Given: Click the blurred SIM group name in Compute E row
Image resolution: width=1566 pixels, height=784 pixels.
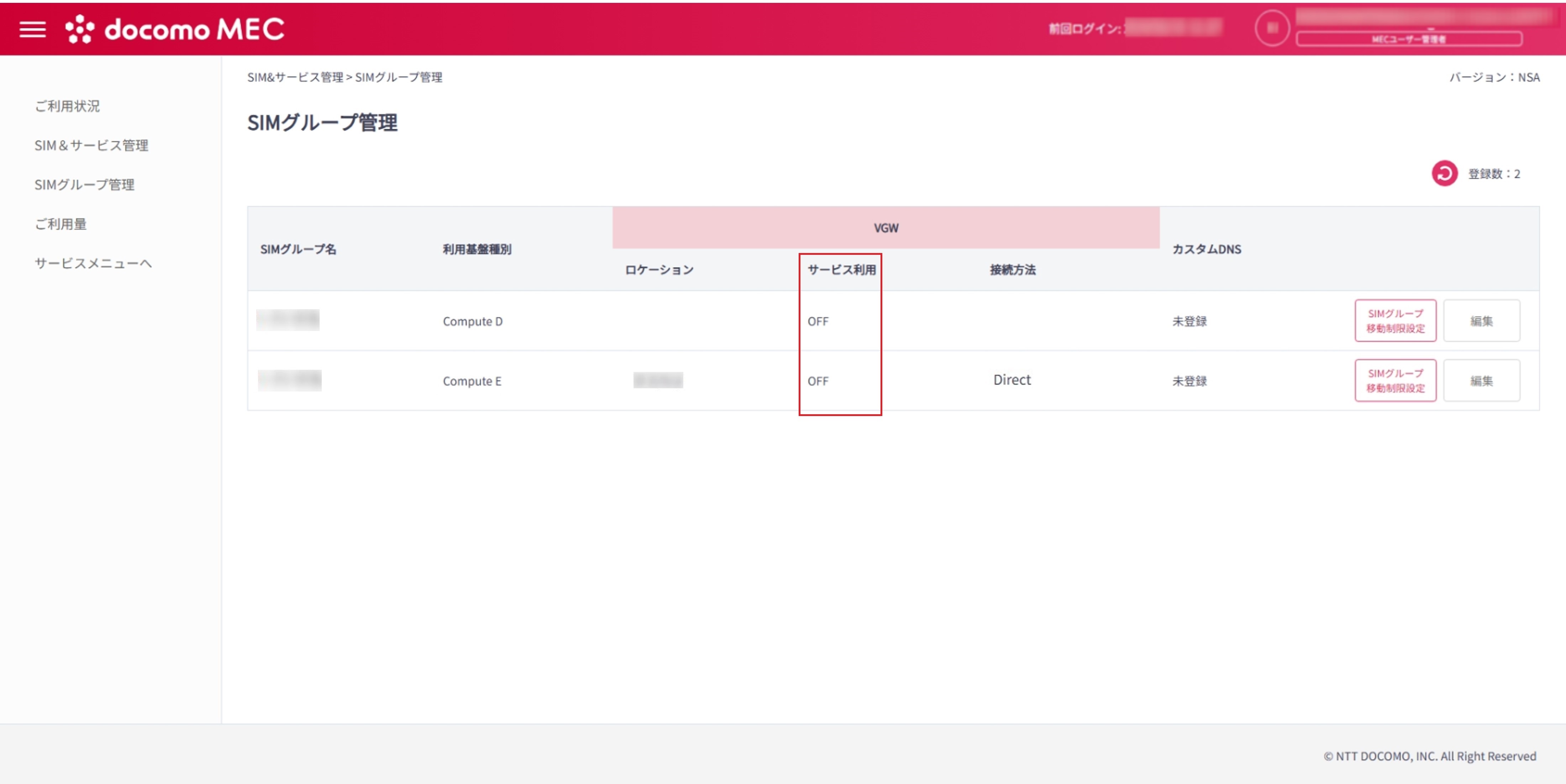Looking at the screenshot, I should pyautogui.click(x=289, y=380).
